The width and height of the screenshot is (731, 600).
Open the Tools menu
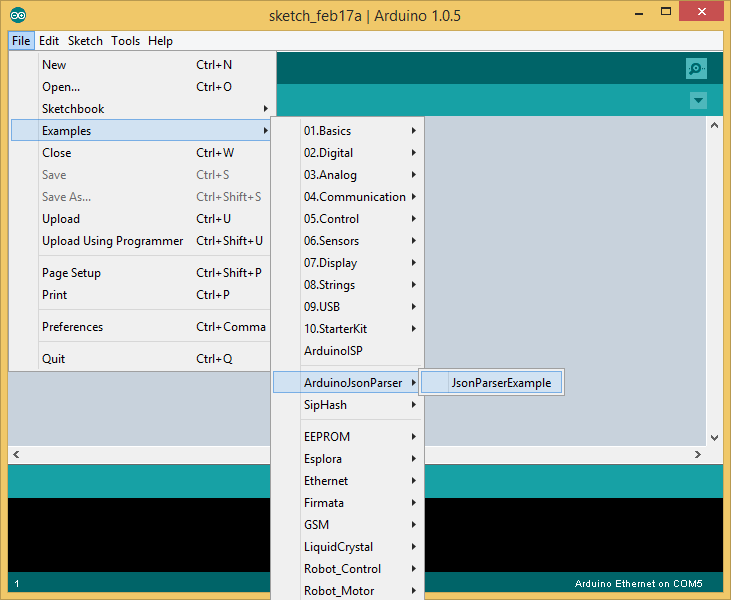click(x=125, y=41)
